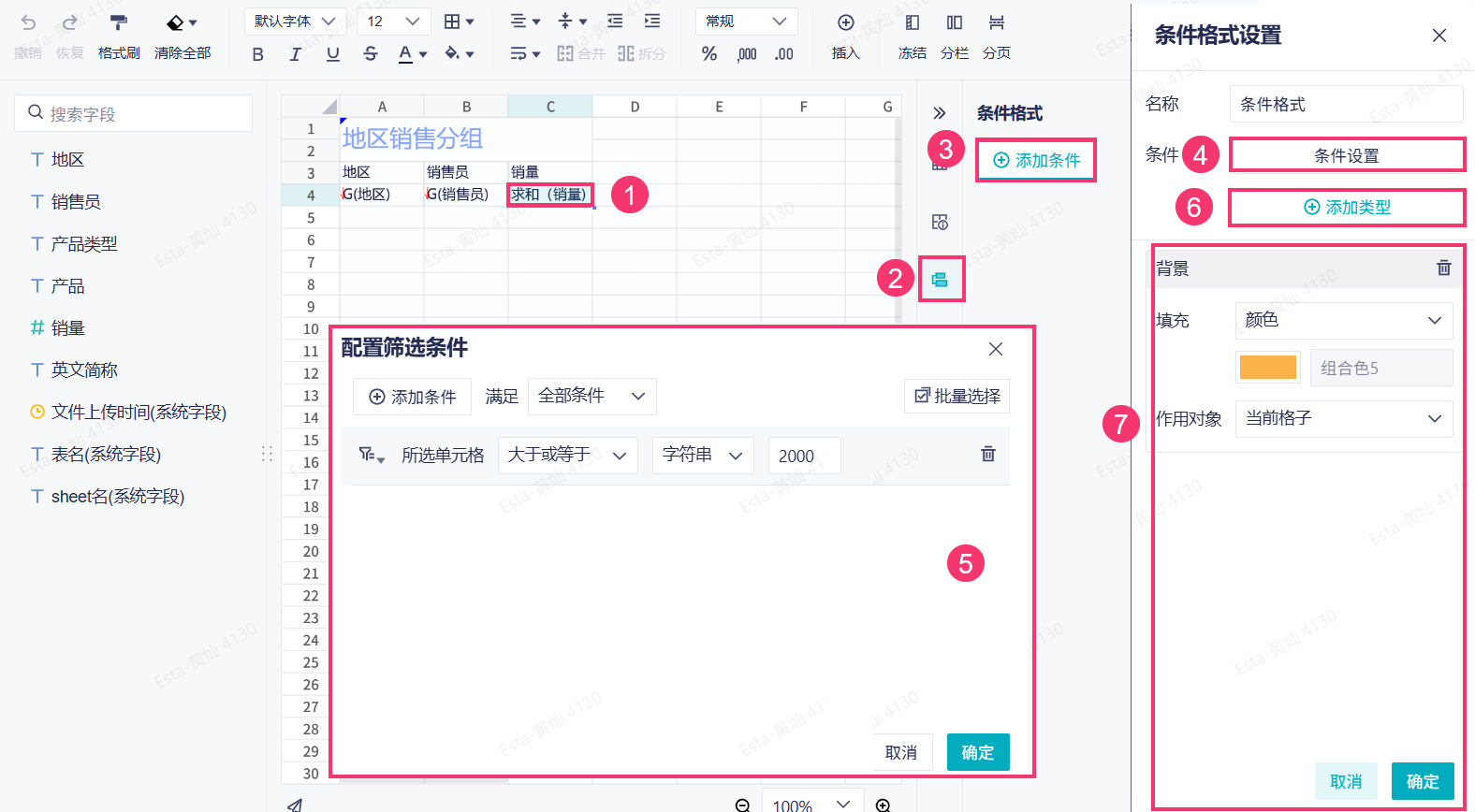Image resolution: width=1475 pixels, height=812 pixels.
Task: Apply thousands separator format
Action: (747, 54)
